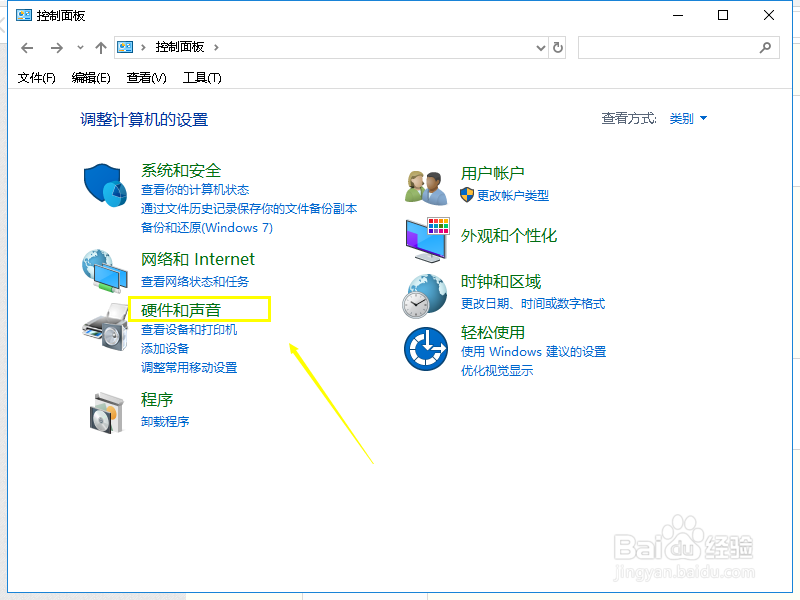Open the 查看方式 类别 dropdown
This screenshot has width=800, height=600.
(687, 117)
